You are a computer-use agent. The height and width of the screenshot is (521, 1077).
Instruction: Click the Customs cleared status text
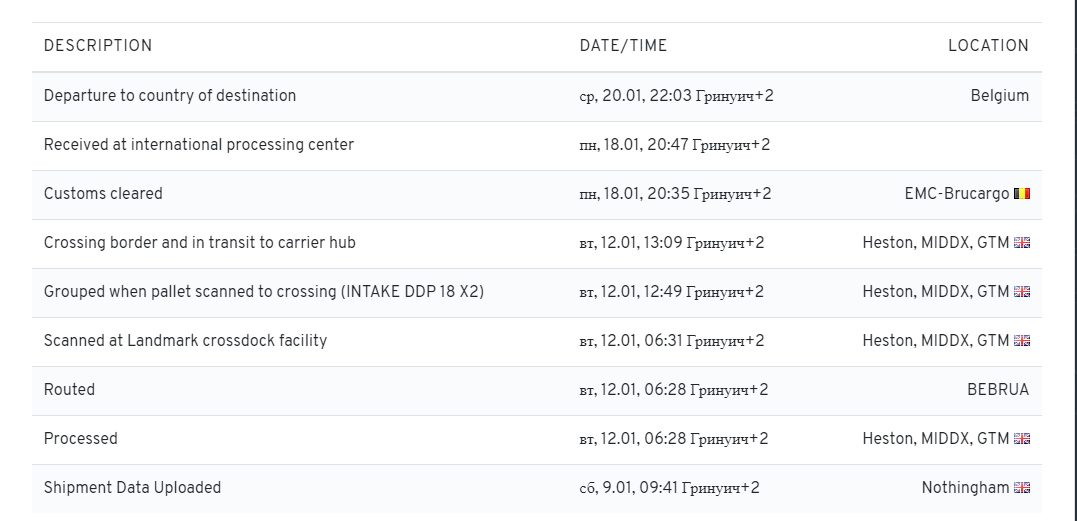pyautogui.click(x=103, y=194)
